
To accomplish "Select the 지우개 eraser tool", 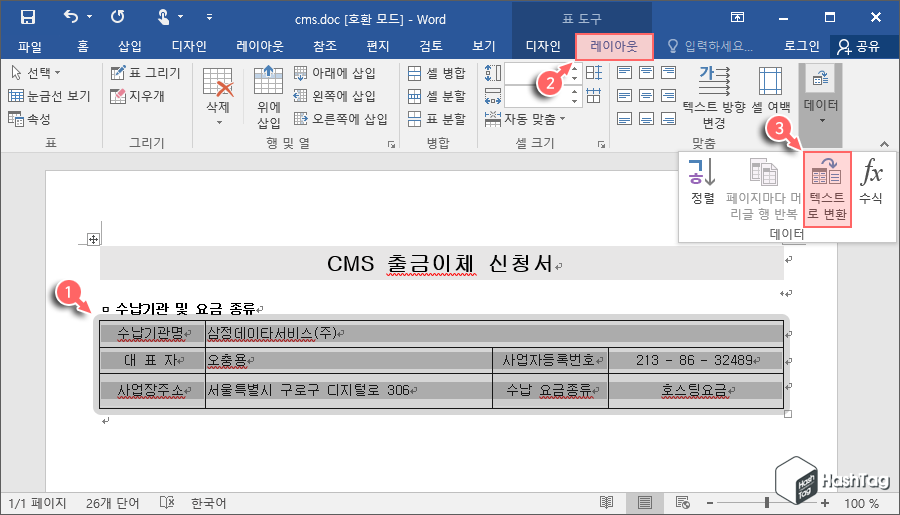I will click(x=138, y=96).
